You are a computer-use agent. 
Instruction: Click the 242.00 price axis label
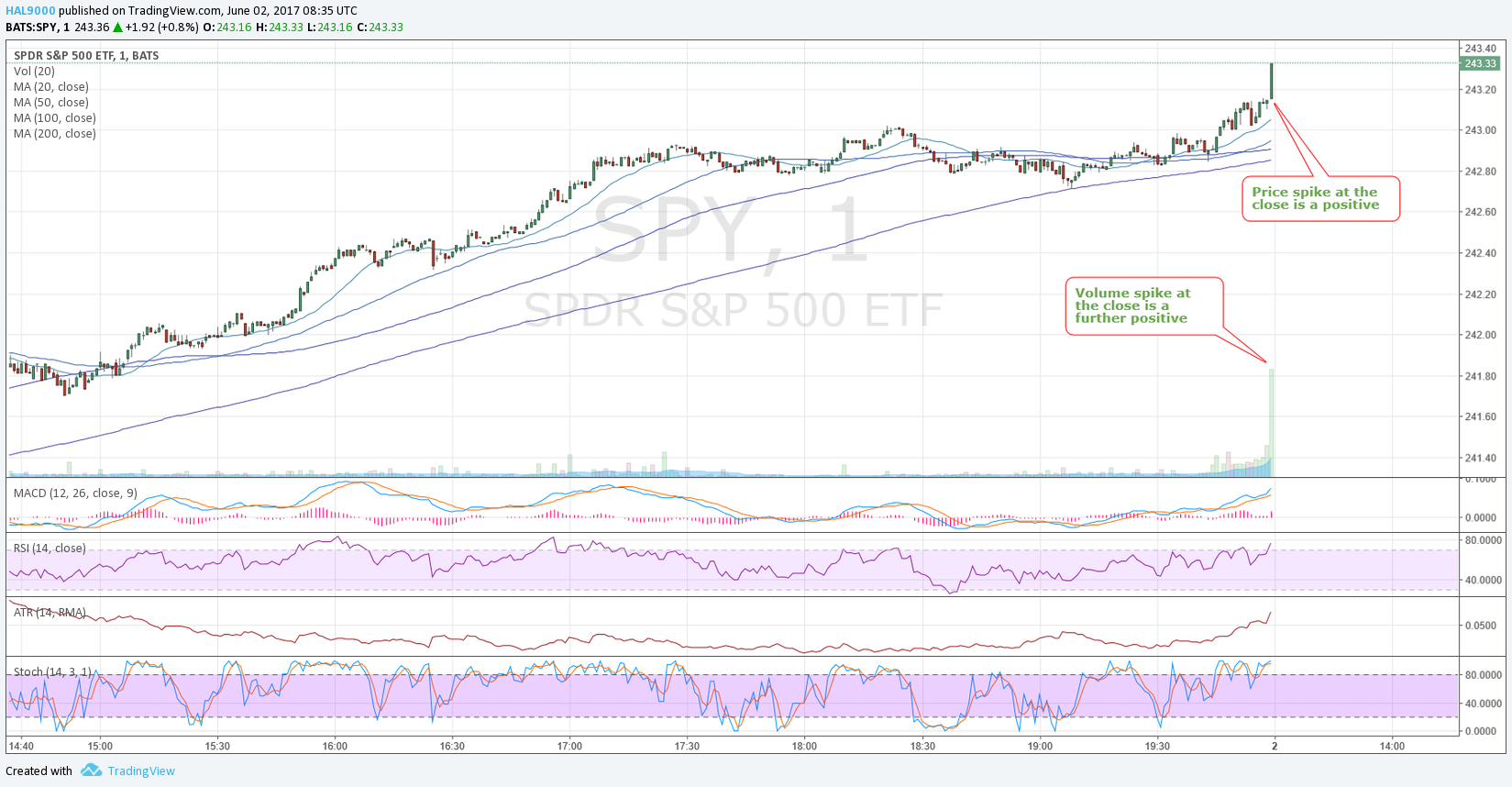click(1480, 335)
